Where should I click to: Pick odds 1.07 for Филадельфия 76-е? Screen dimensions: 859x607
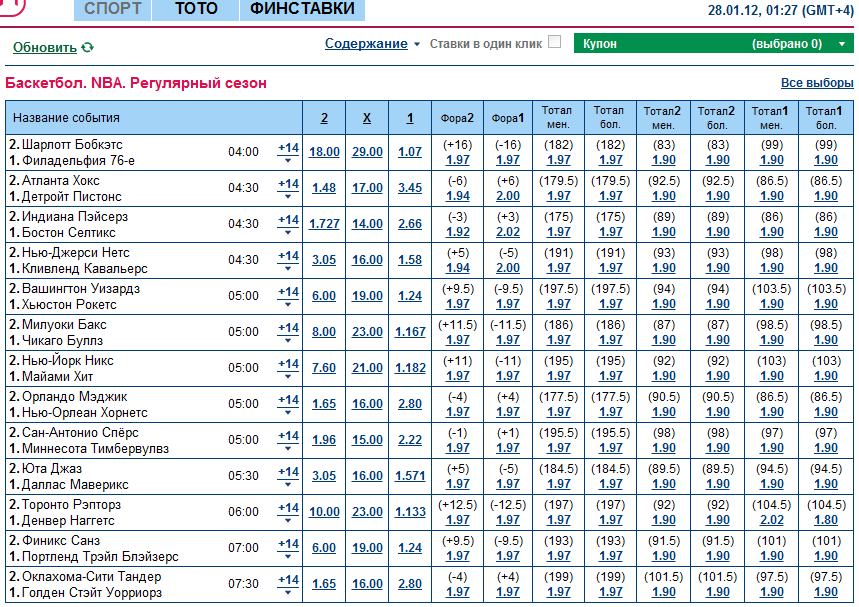(410, 152)
